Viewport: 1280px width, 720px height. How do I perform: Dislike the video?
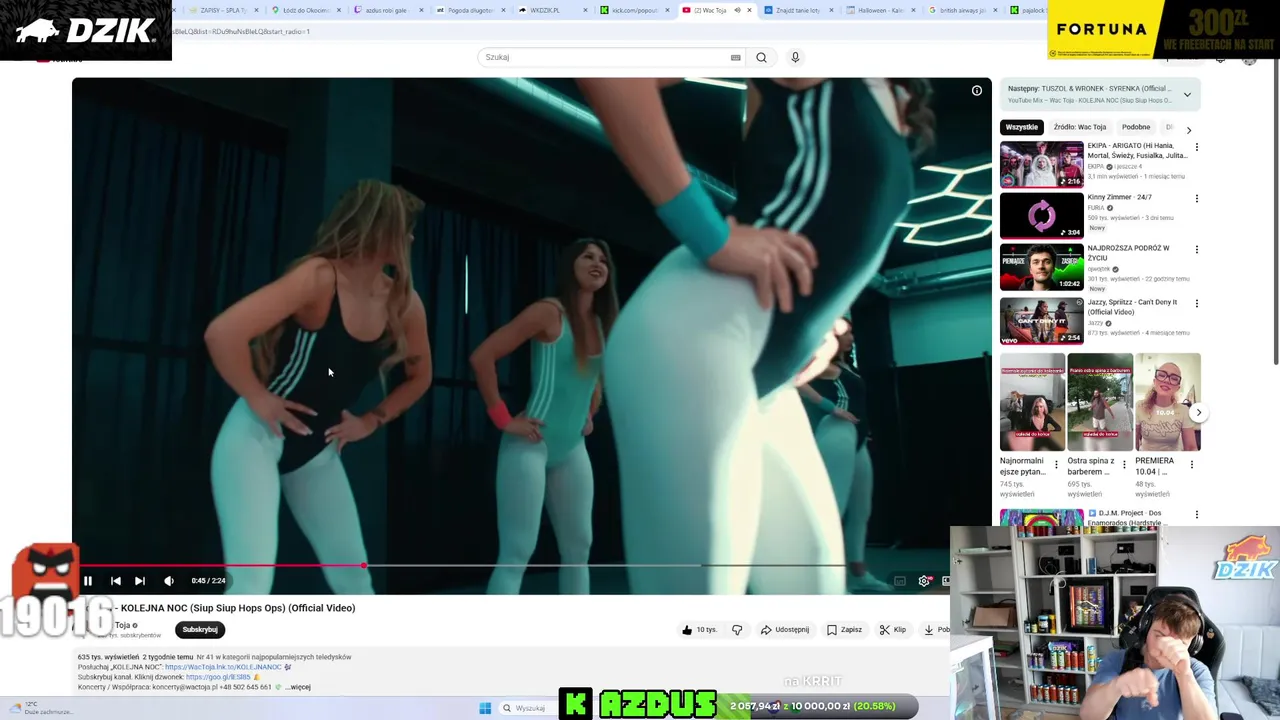coord(737,630)
